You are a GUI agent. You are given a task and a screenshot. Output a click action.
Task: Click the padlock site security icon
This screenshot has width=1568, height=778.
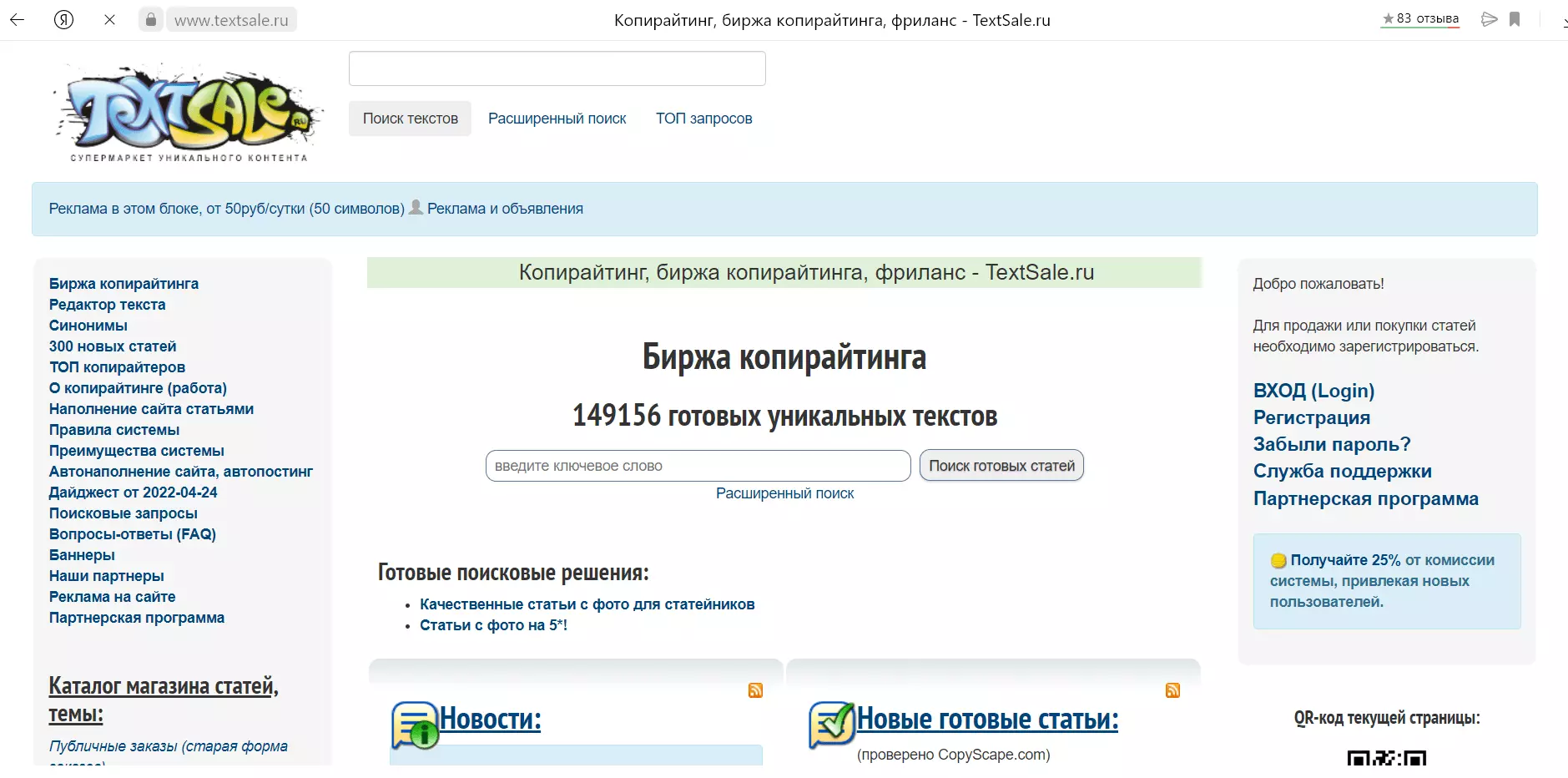[x=150, y=19]
